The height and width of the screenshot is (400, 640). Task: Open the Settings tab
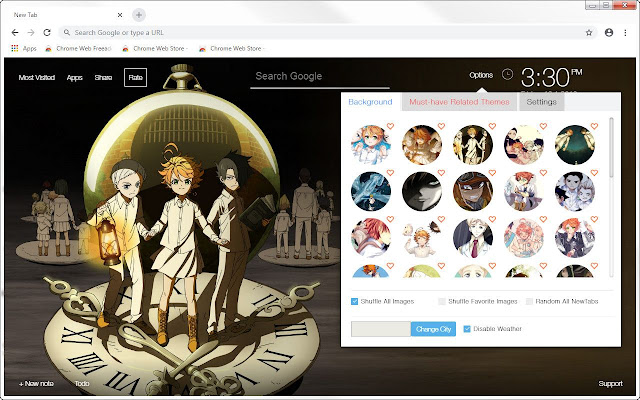click(541, 102)
